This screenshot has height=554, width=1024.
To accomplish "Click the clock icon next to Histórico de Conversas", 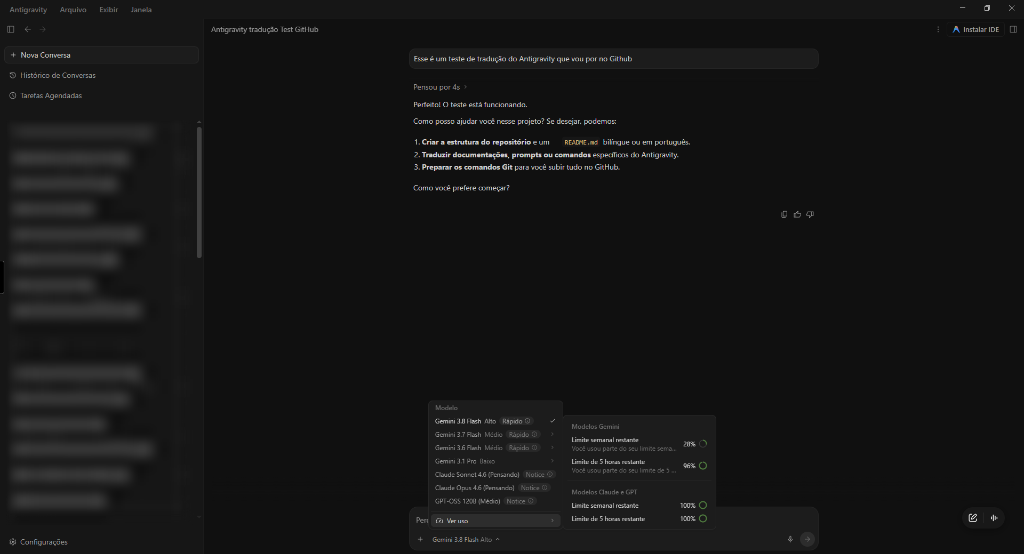I will click(12, 75).
